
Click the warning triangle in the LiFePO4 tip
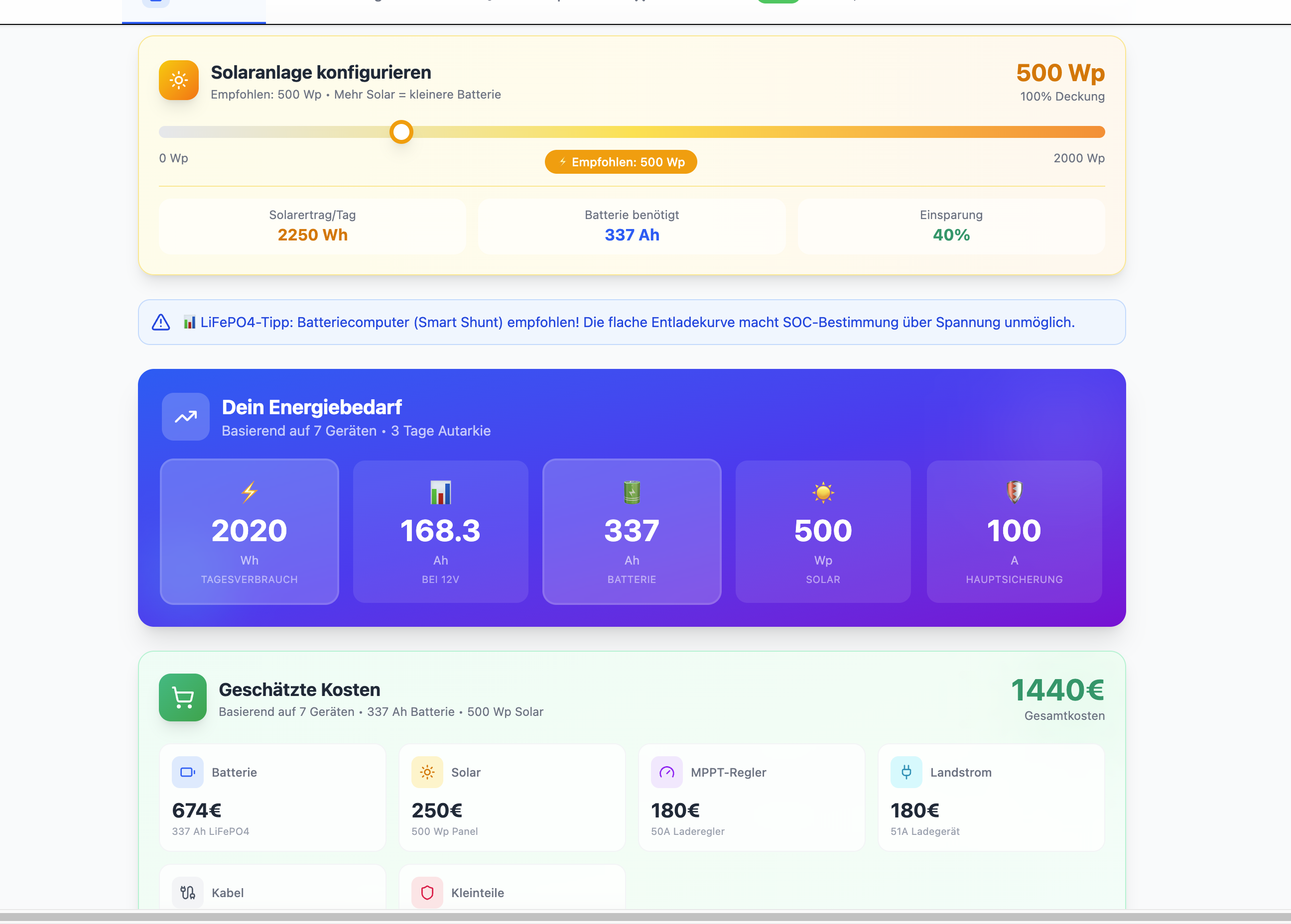coord(160,322)
